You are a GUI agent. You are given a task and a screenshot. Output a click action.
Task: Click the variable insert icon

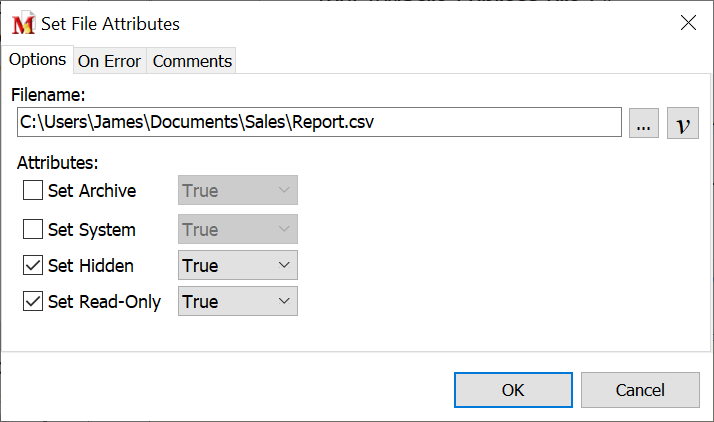pos(683,123)
